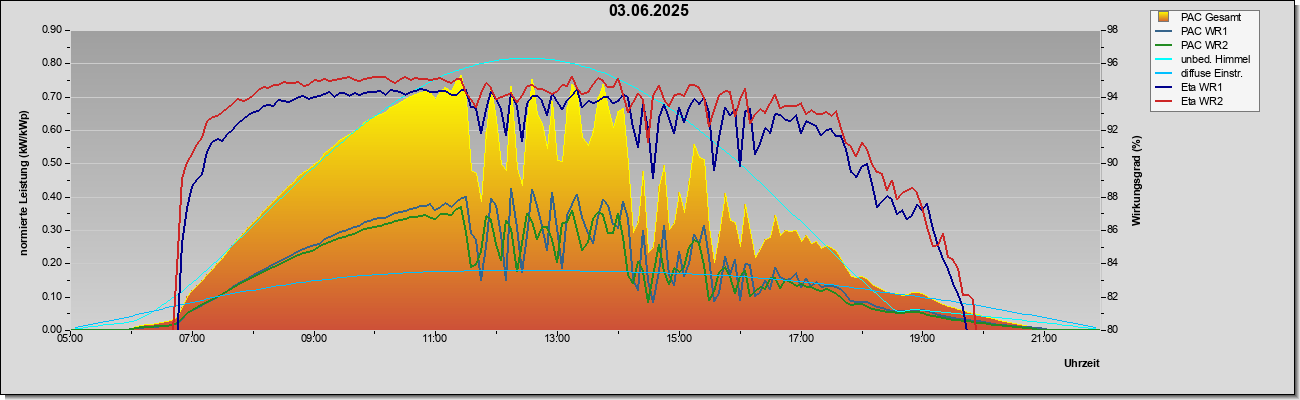Click the 07:00 tick label on time axis
The image size is (1300, 400).
pos(192,339)
